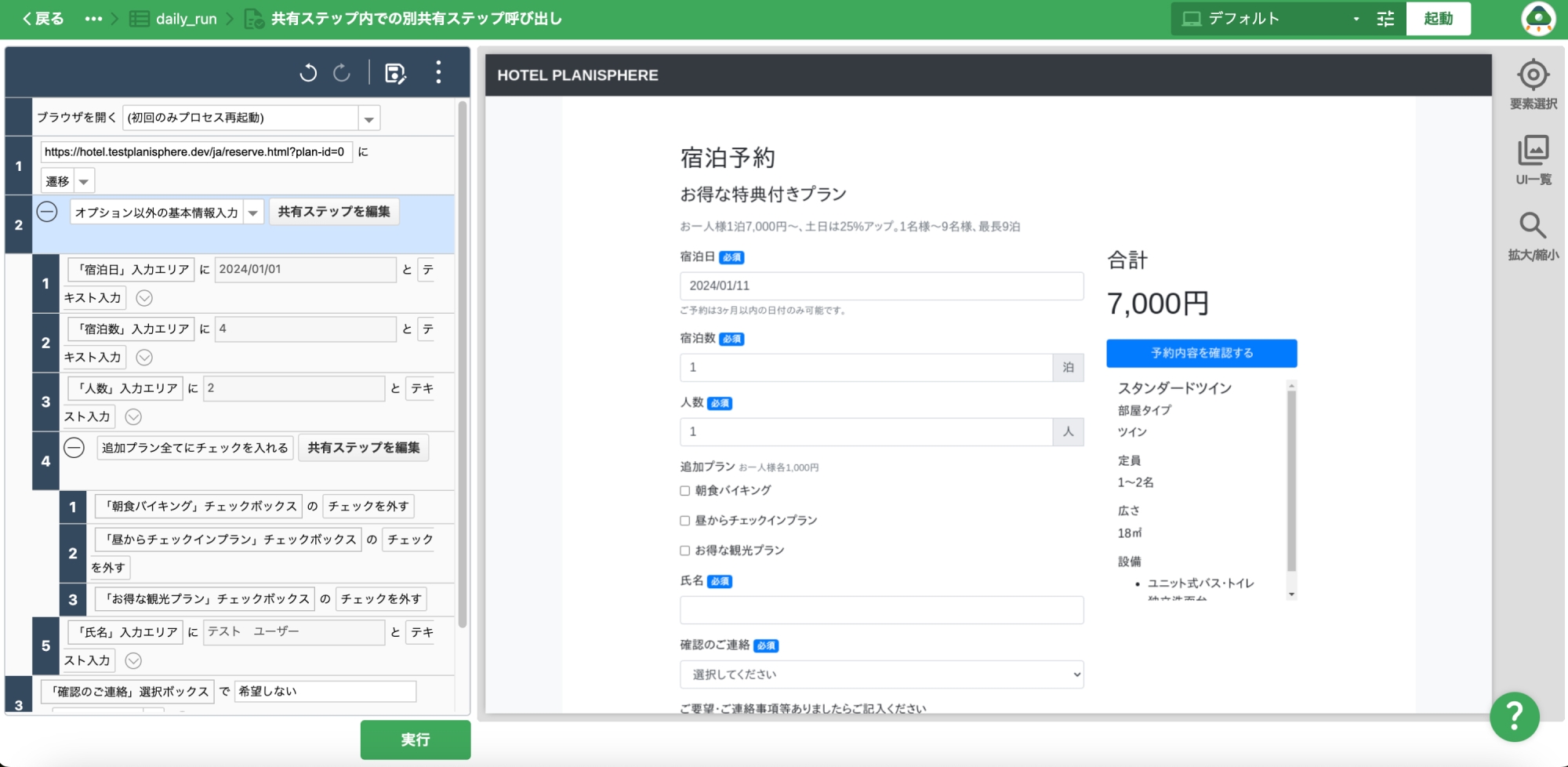This screenshot has height=767, width=1568.
Task: Open the settings sliders icon beside デフォルト
Action: point(1385,19)
